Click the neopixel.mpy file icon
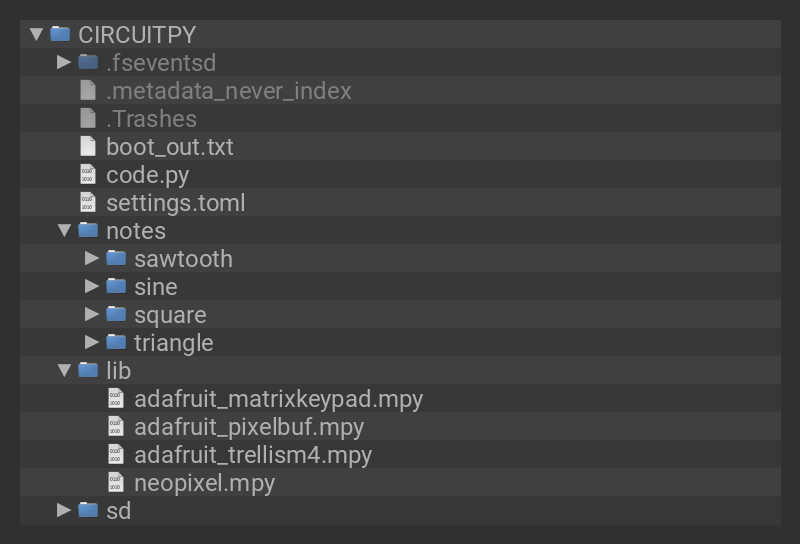Screen dimensions: 800x544 coord(116,483)
